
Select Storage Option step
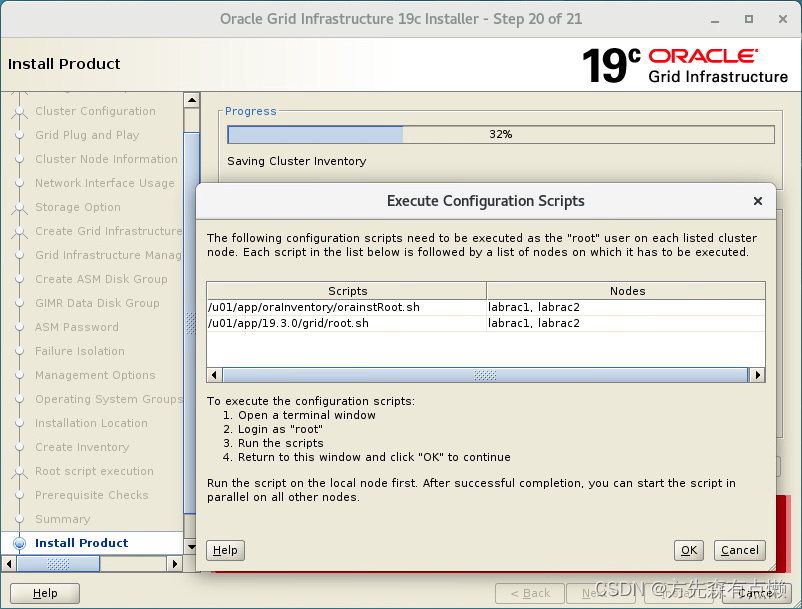pos(78,207)
